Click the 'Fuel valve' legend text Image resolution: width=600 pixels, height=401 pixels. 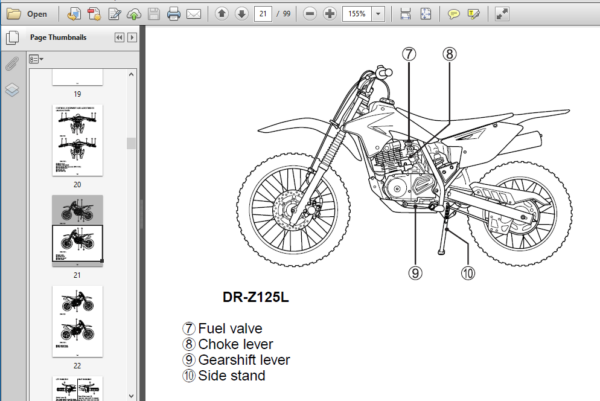pos(230,329)
